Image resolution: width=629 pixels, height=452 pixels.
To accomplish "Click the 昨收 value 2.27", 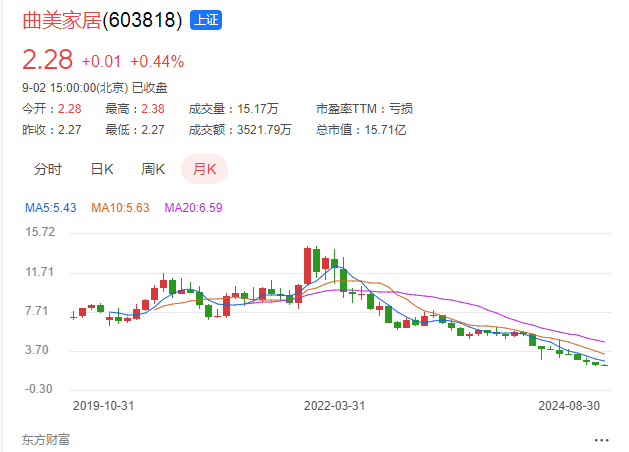I will click(69, 130).
